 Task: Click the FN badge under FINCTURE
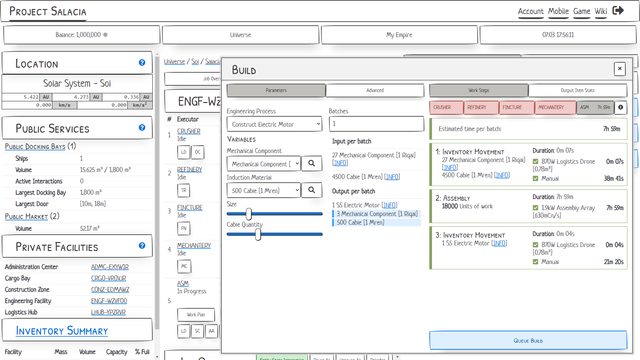(183, 228)
